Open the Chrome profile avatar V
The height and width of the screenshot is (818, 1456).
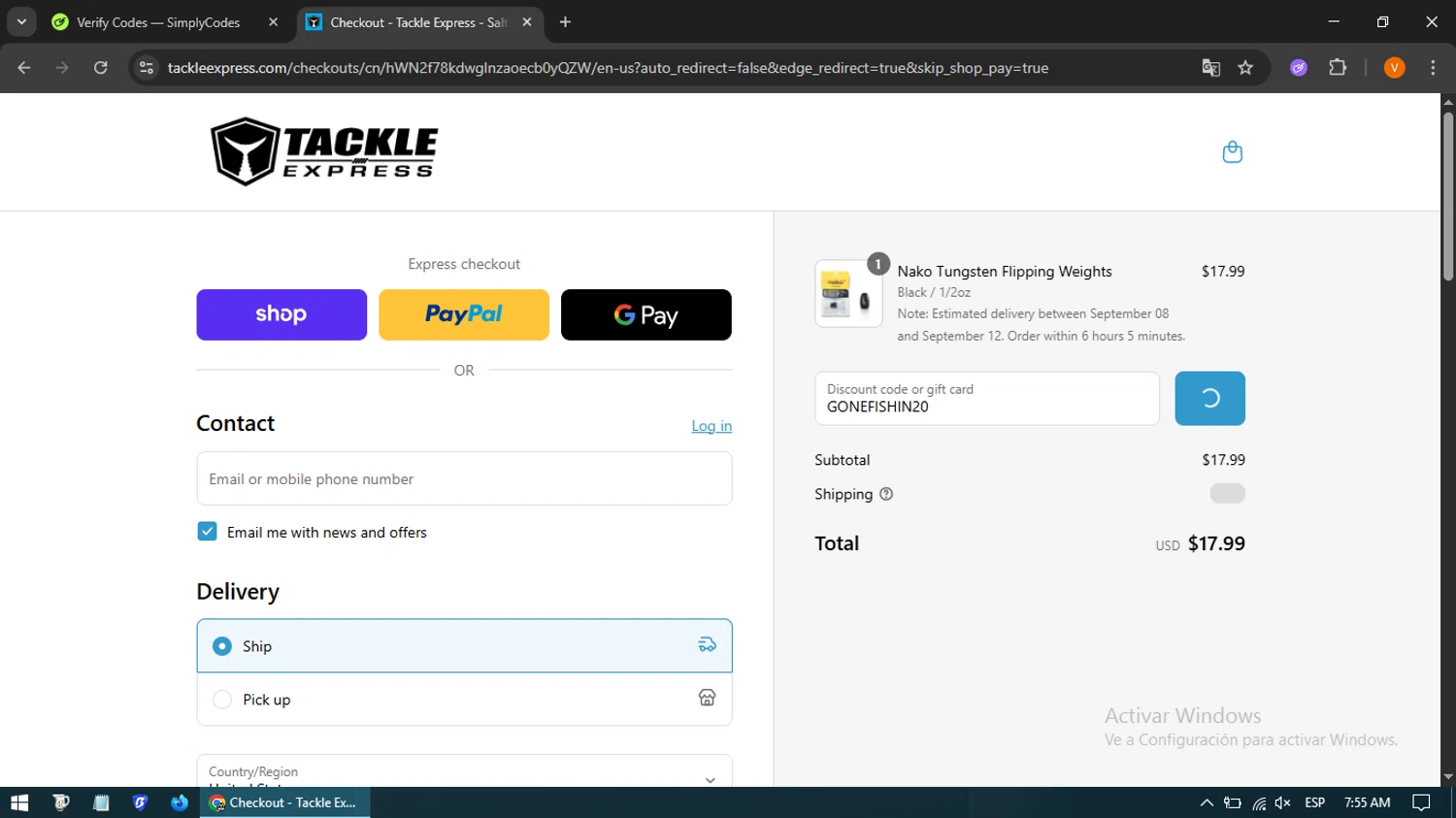[x=1394, y=68]
